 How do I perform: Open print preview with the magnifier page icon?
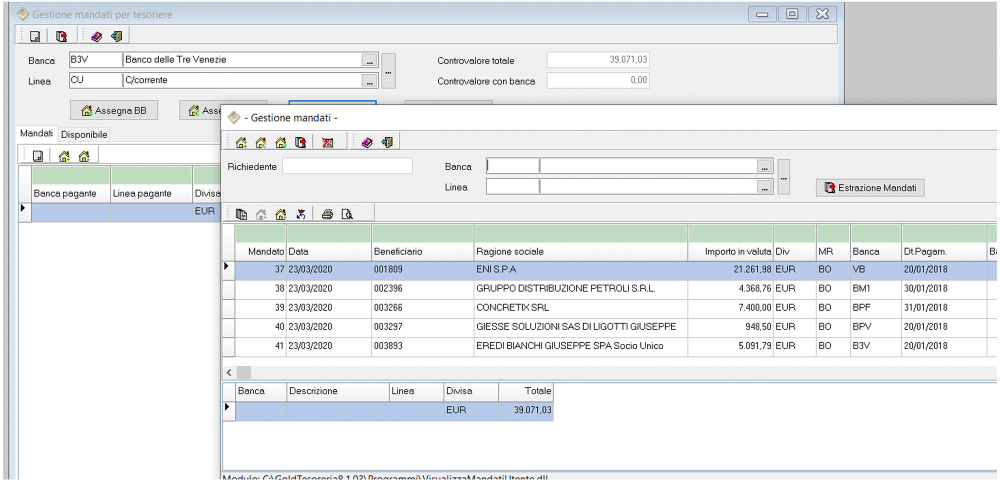346,213
